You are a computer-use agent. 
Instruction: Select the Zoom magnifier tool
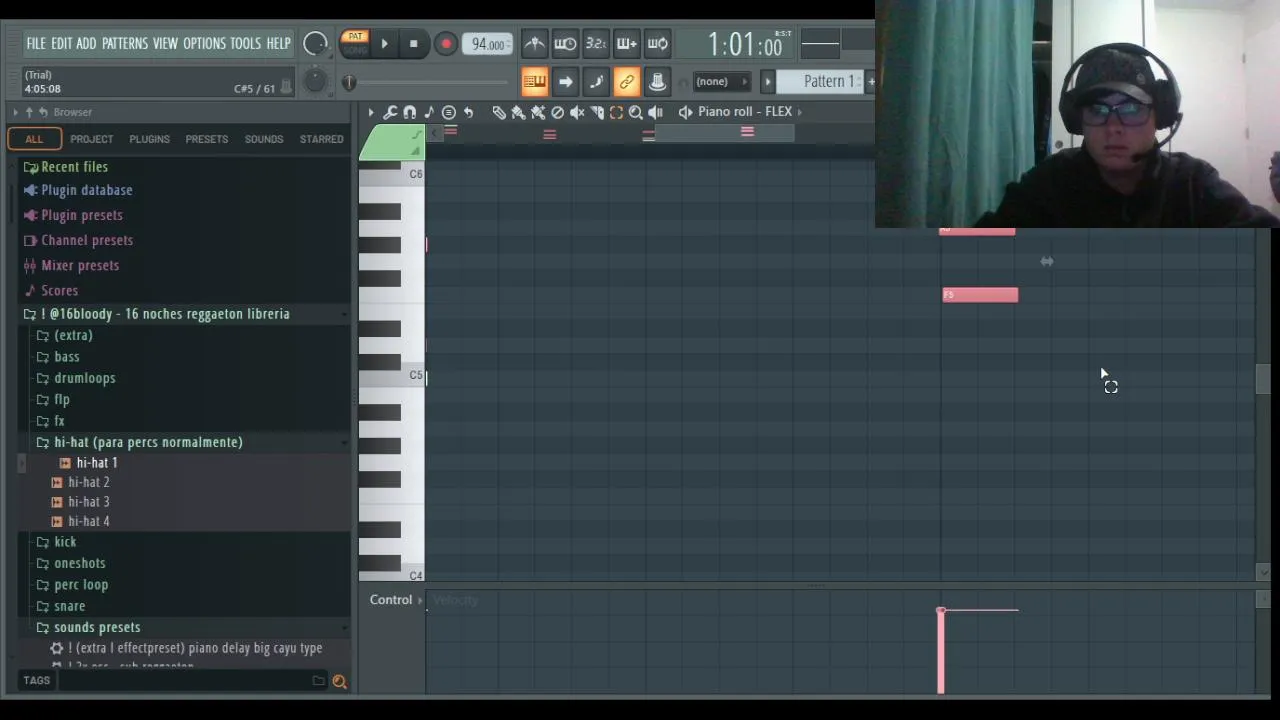pyautogui.click(x=636, y=112)
